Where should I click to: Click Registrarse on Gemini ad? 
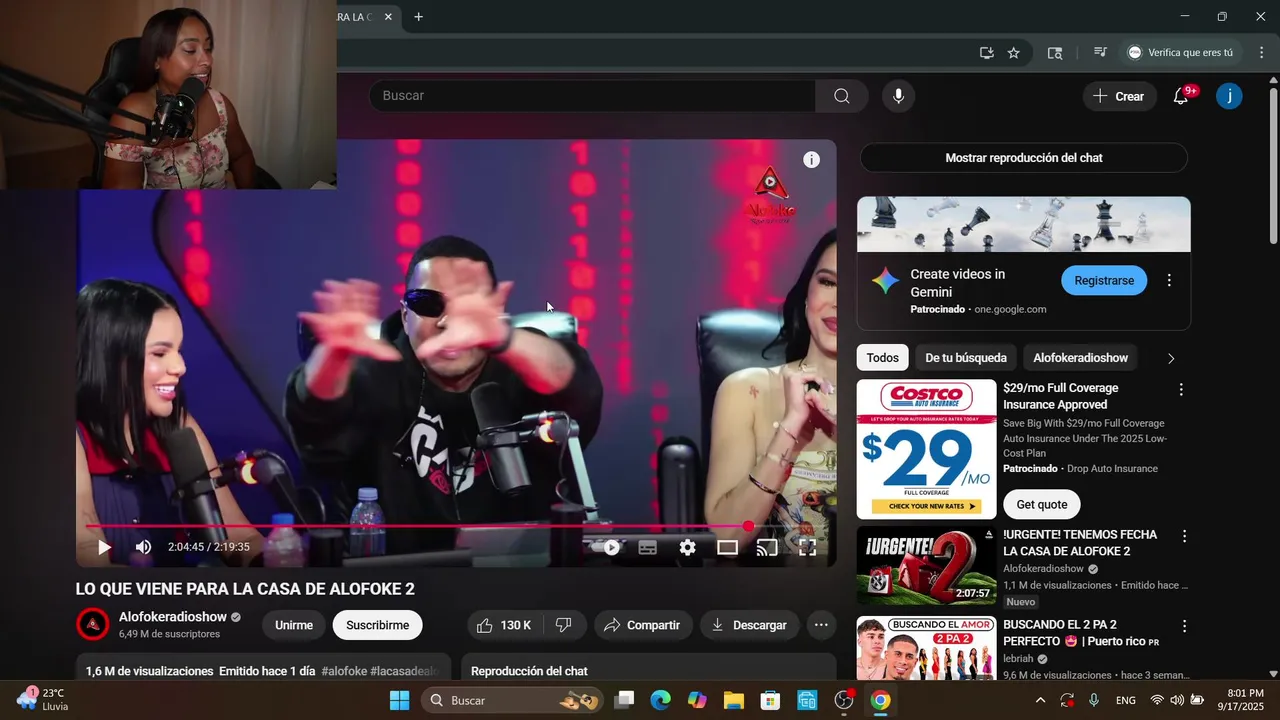tap(1104, 281)
